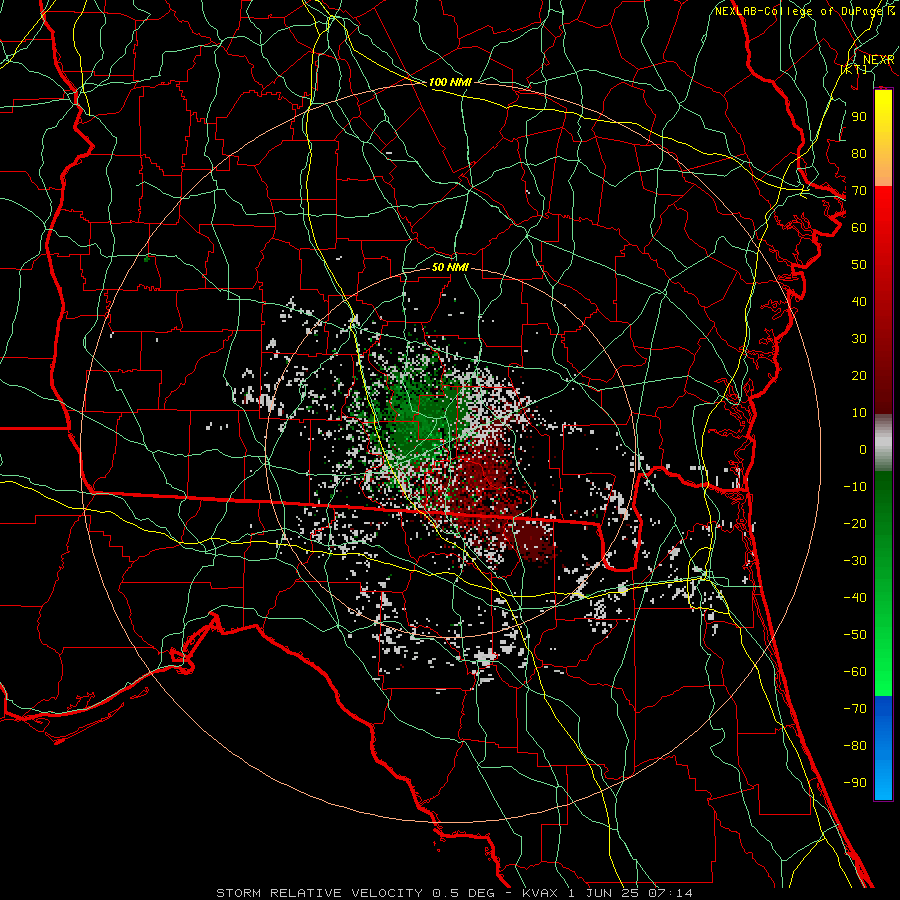
Task: Click the yellow segment atop the color bar
Action: pos(883,138)
